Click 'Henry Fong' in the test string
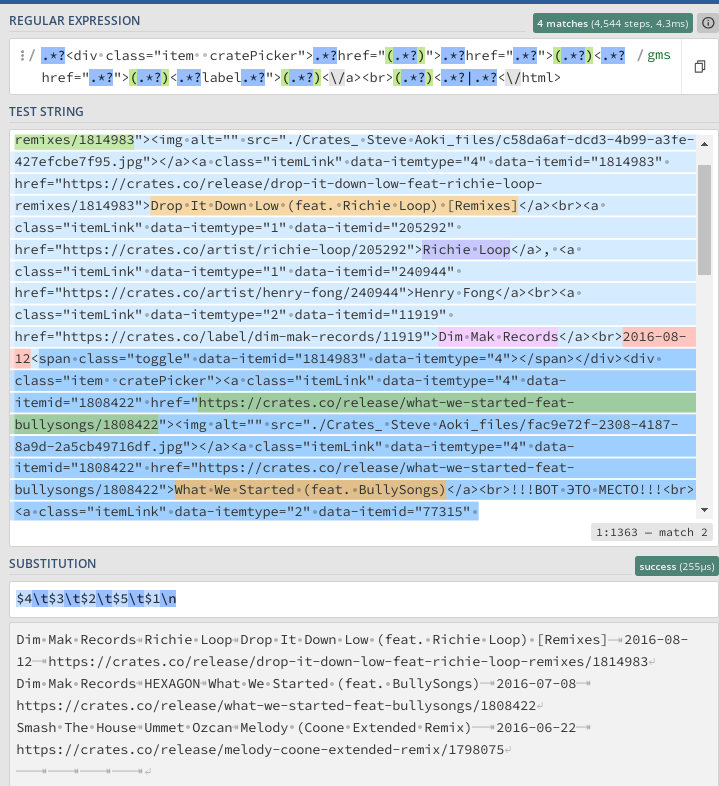Viewport: 719px width, 786px height. (x=454, y=293)
